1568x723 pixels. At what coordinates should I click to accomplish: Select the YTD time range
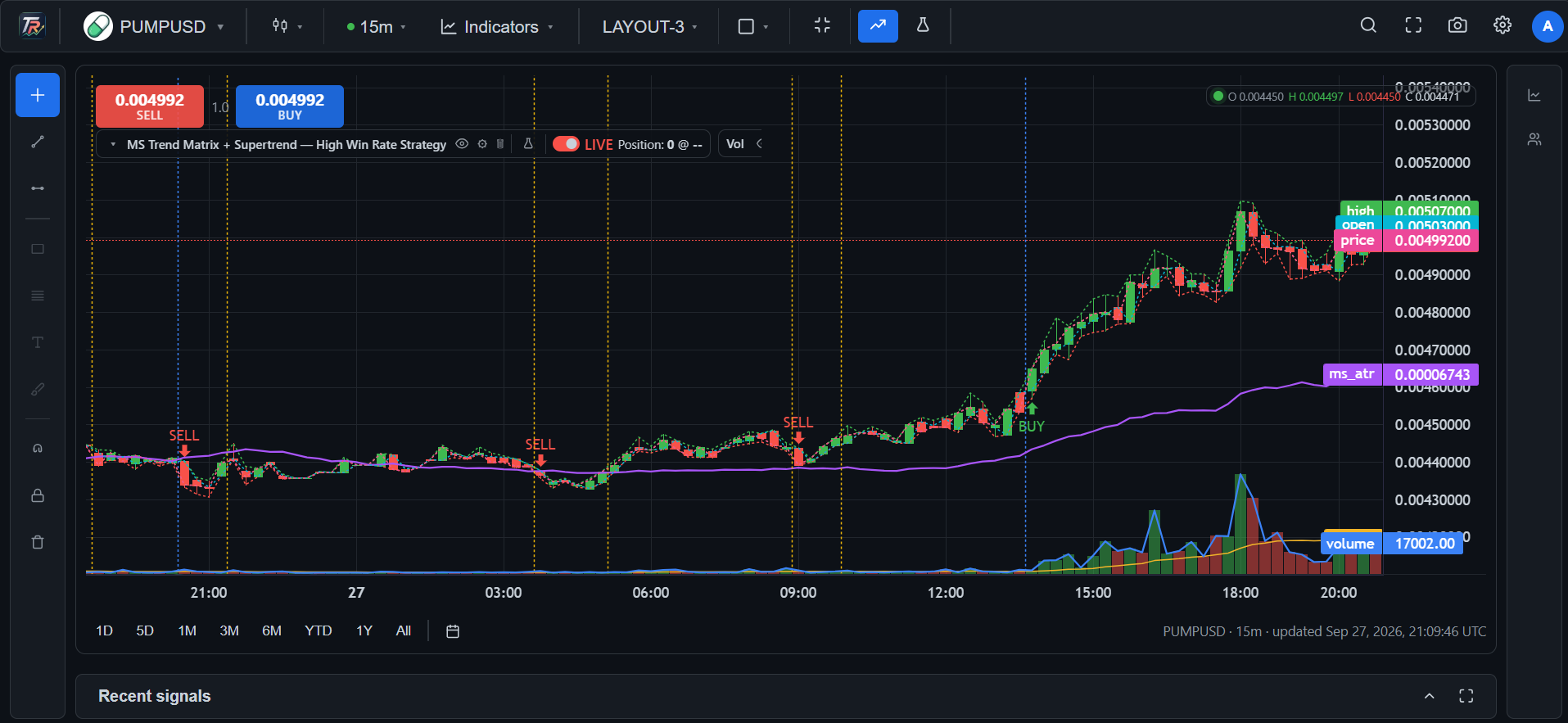coord(319,630)
